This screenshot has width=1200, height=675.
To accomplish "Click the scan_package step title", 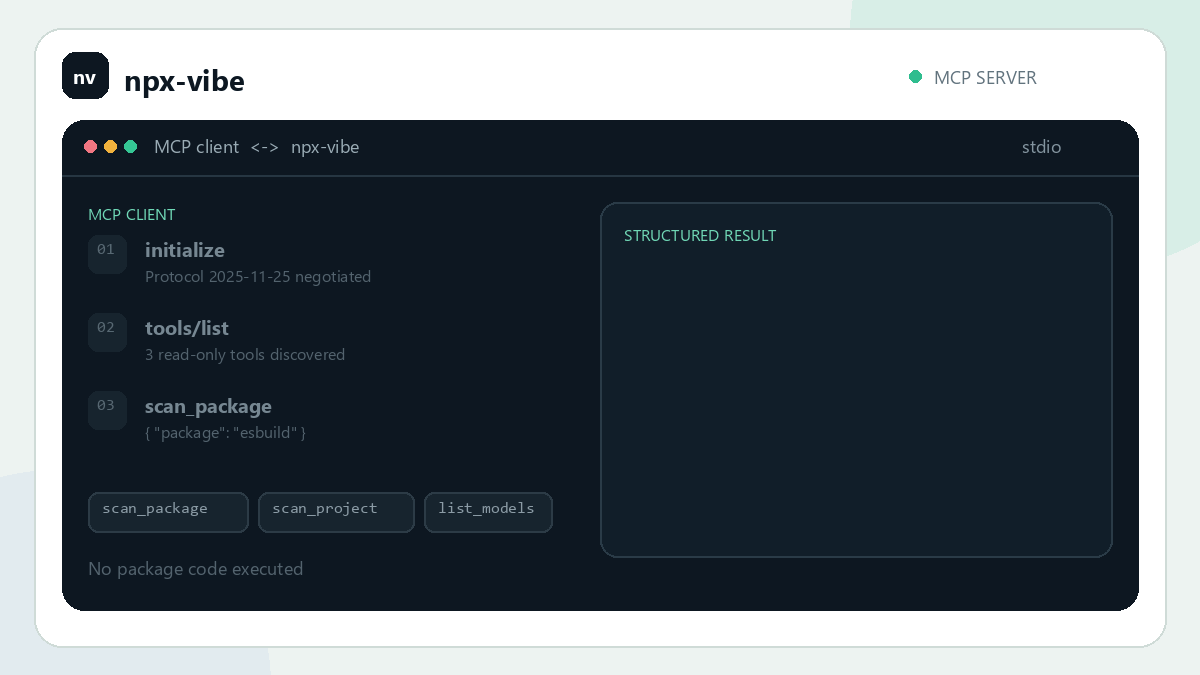I will 208,406.
